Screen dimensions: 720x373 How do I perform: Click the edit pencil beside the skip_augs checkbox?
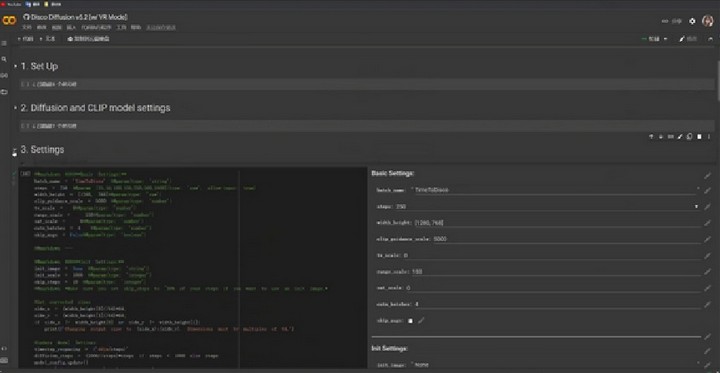pyautogui.click(x=421, y=321)
